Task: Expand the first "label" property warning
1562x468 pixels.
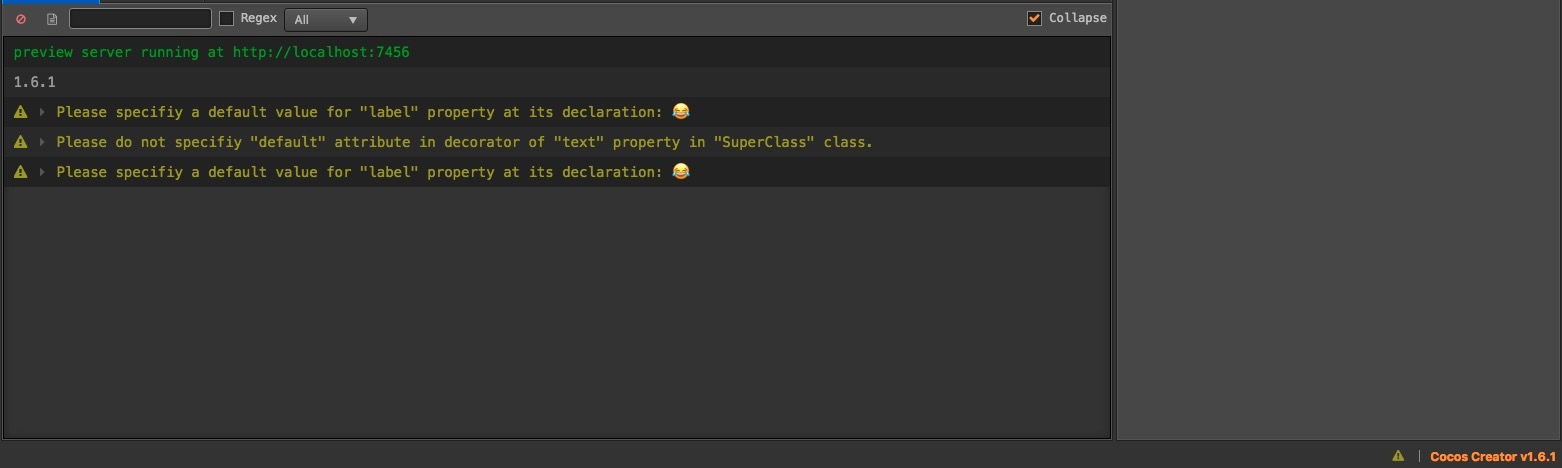Action: click(42, 112)
